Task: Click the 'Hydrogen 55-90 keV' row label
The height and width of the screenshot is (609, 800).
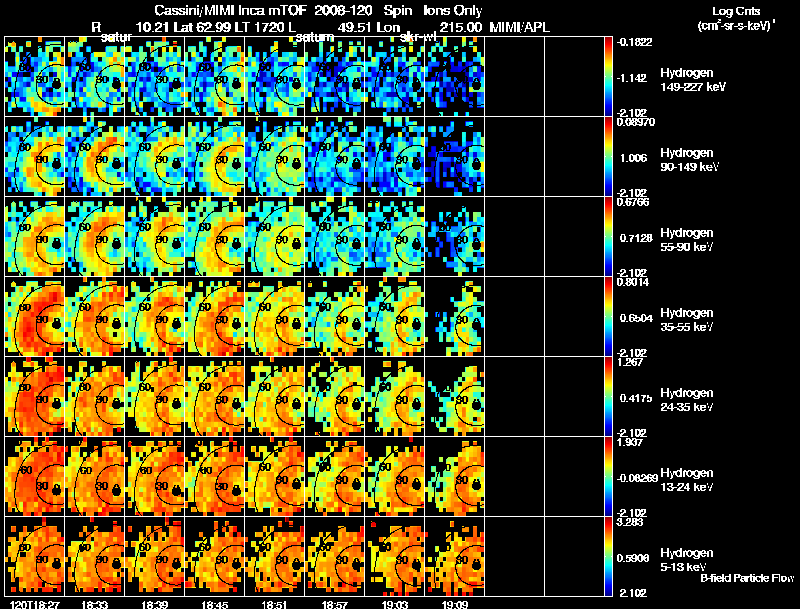Action: [x=687, y=240]
